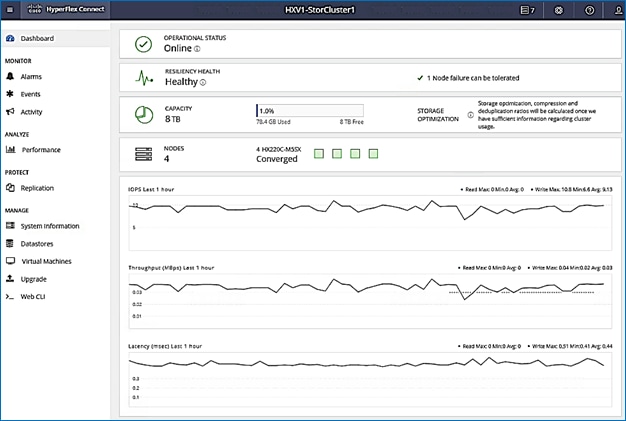Click the '8 TB Free' label

(x=352, y=122)
